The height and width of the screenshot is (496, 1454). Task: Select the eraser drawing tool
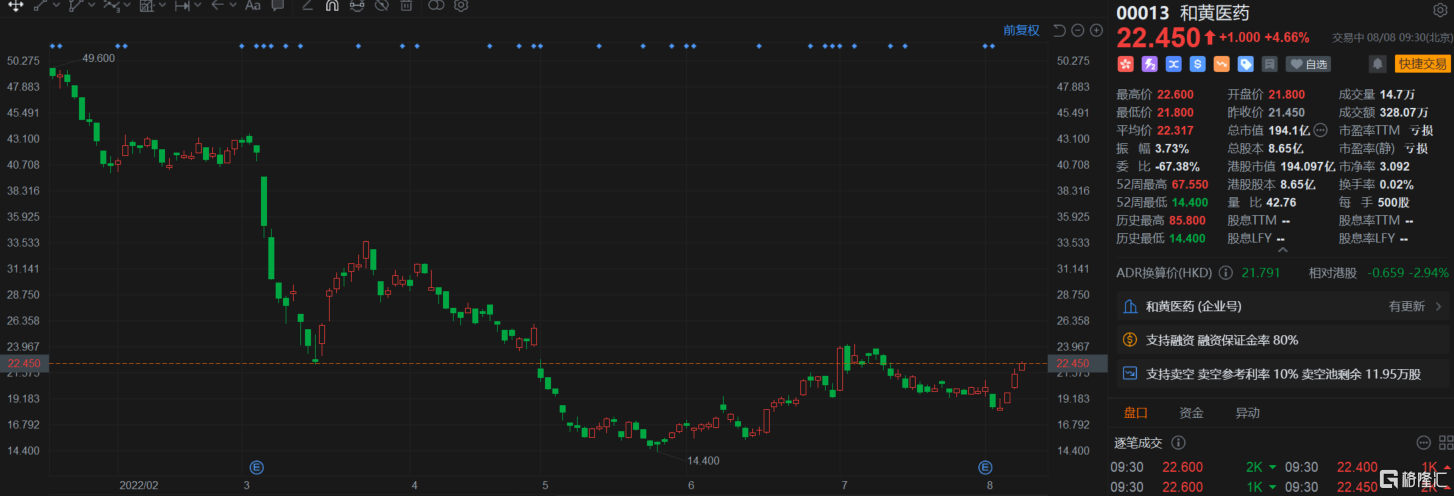(x=307, y=5)
